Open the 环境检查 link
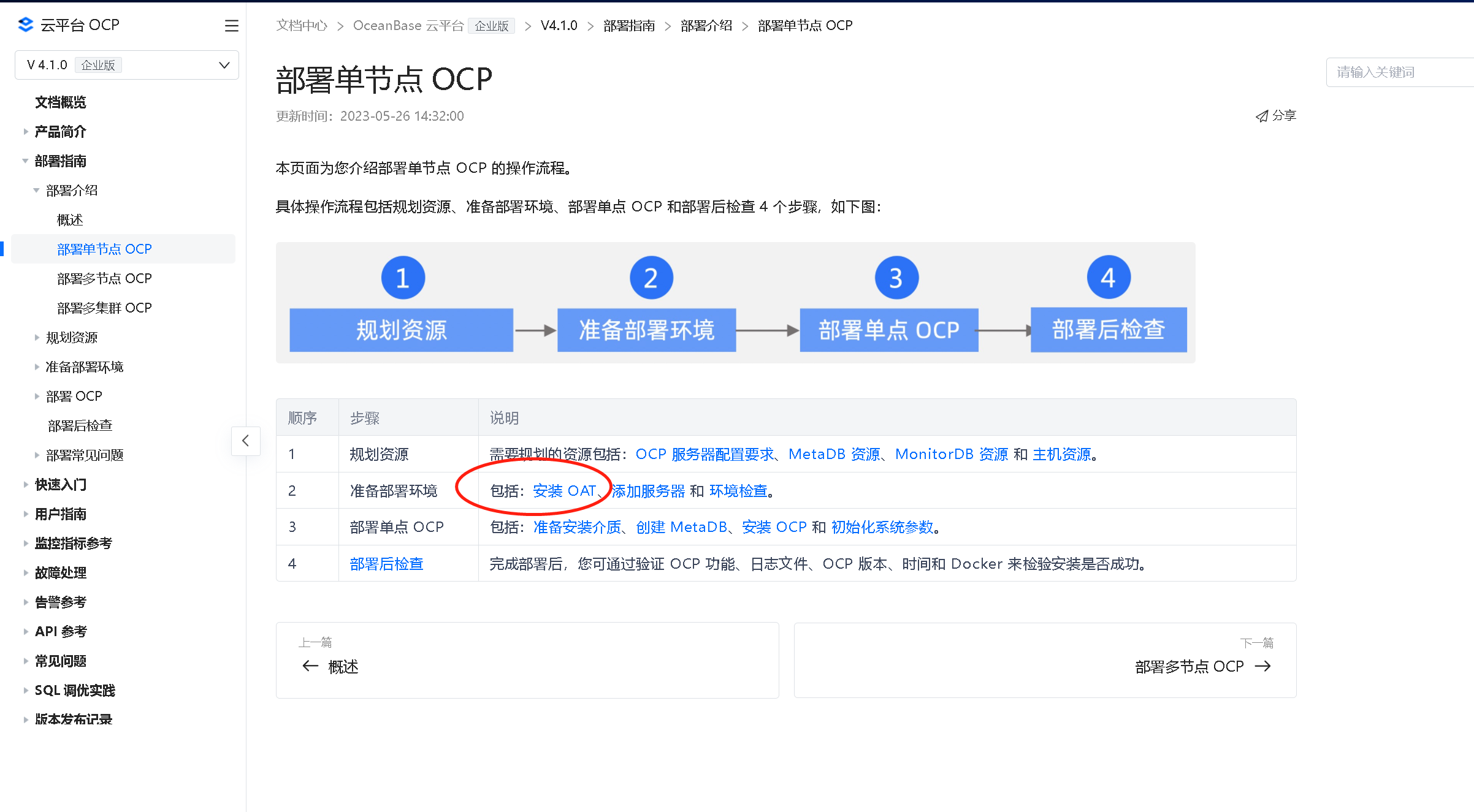1474x812 pixels. click(x=738, y=491)
